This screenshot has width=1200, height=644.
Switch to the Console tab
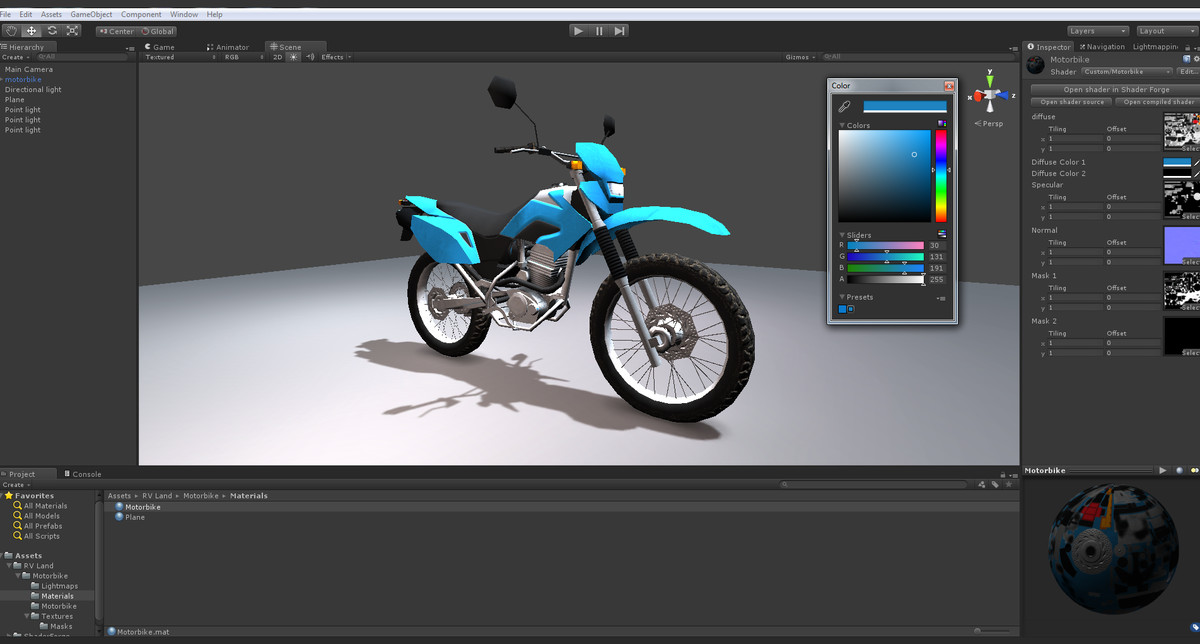click(x=88, y=474)
